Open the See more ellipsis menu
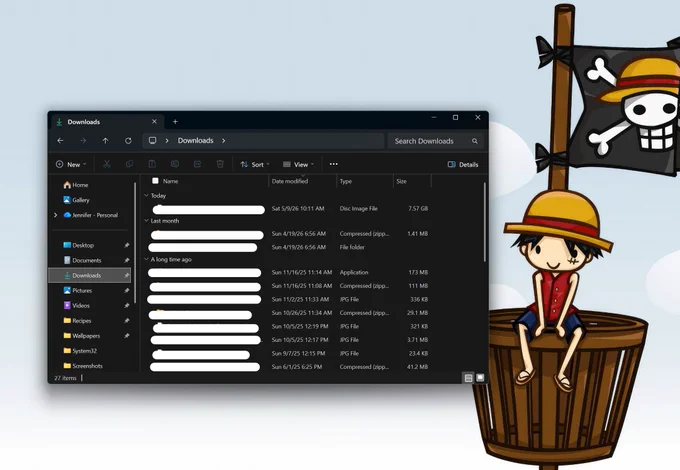 click(333, 164)
